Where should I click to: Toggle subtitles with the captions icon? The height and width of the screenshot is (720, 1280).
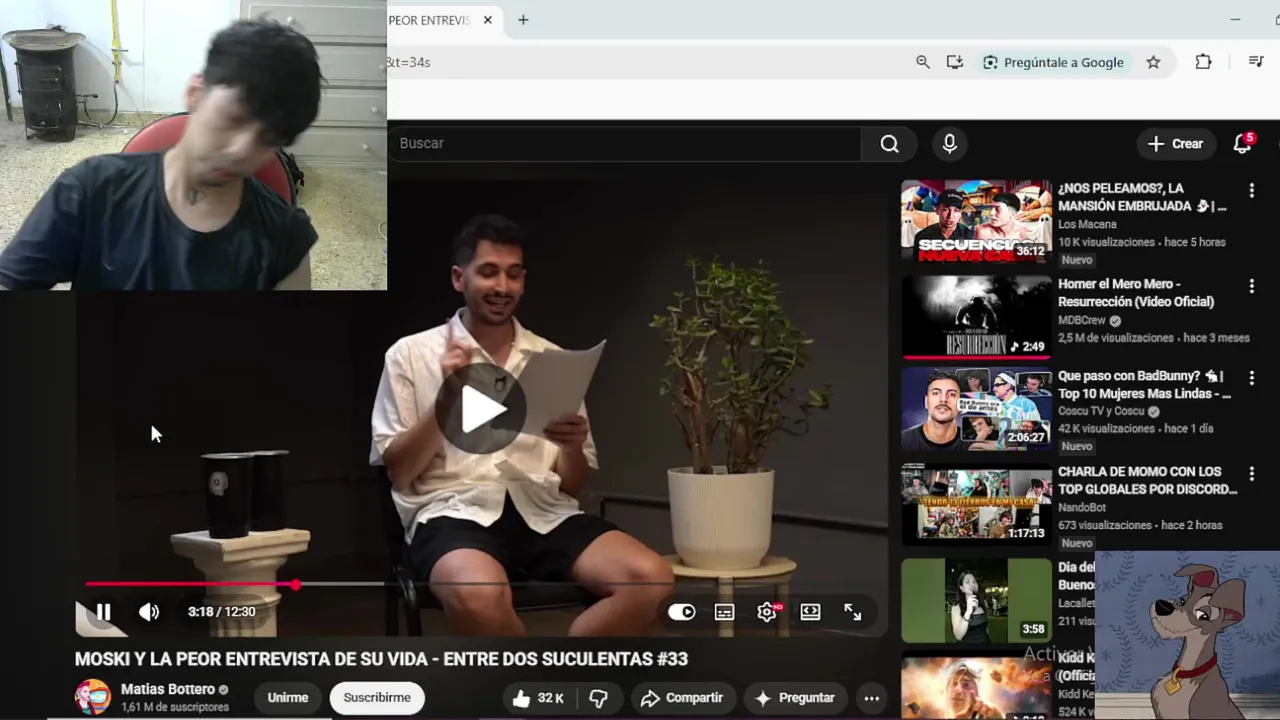click(x=724, y=612)
